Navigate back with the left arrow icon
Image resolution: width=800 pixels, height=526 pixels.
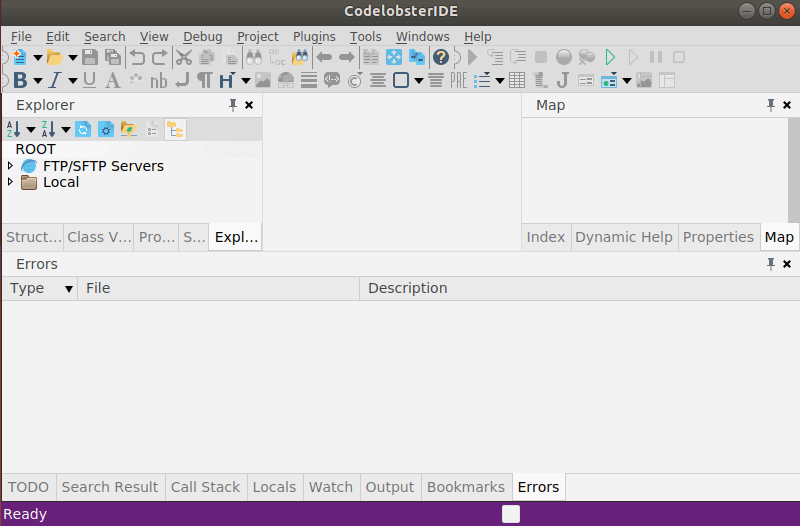(x=324, y=57)
